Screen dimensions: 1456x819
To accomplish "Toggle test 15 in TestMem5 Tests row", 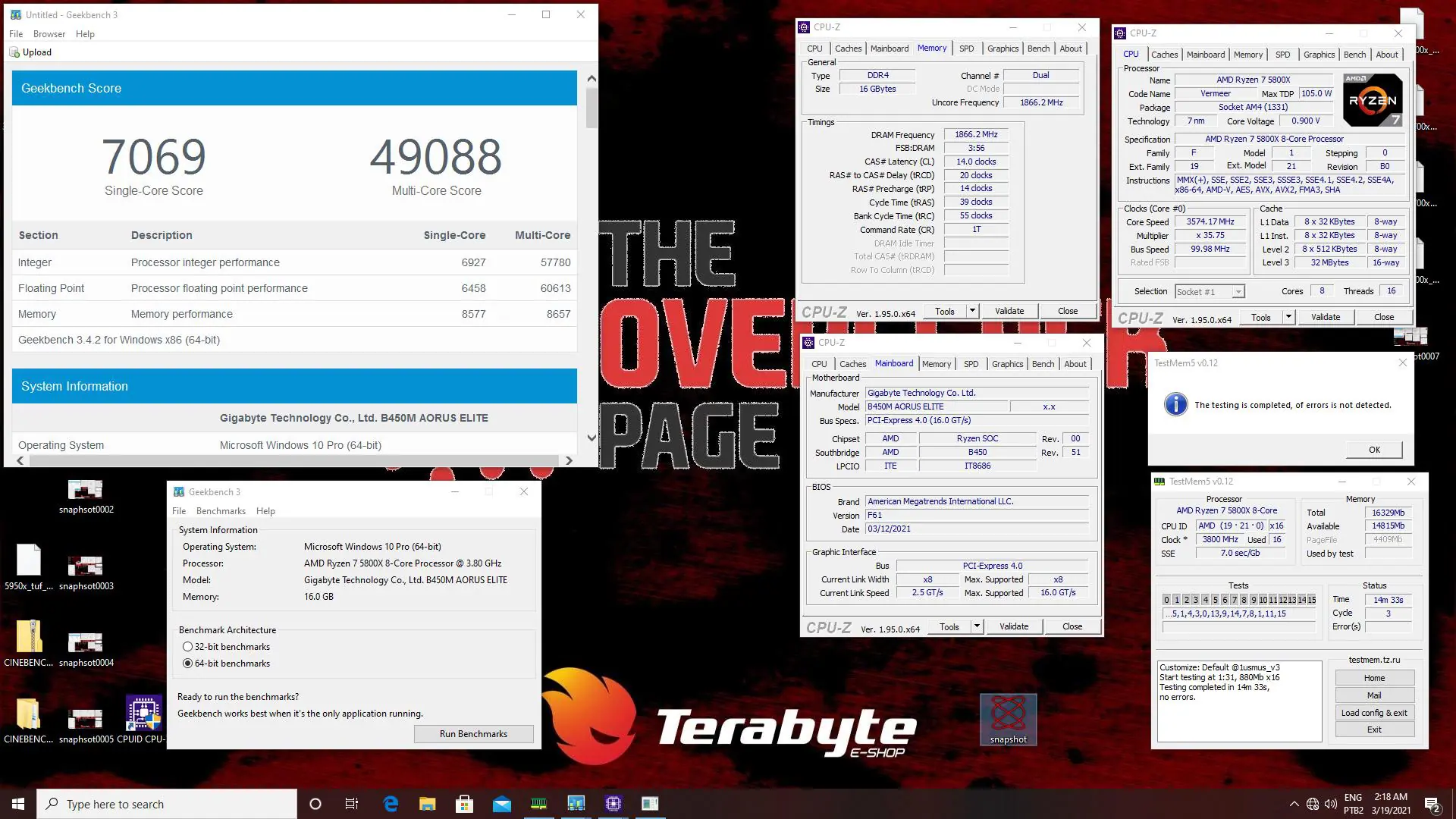I will click(1311, 600).
